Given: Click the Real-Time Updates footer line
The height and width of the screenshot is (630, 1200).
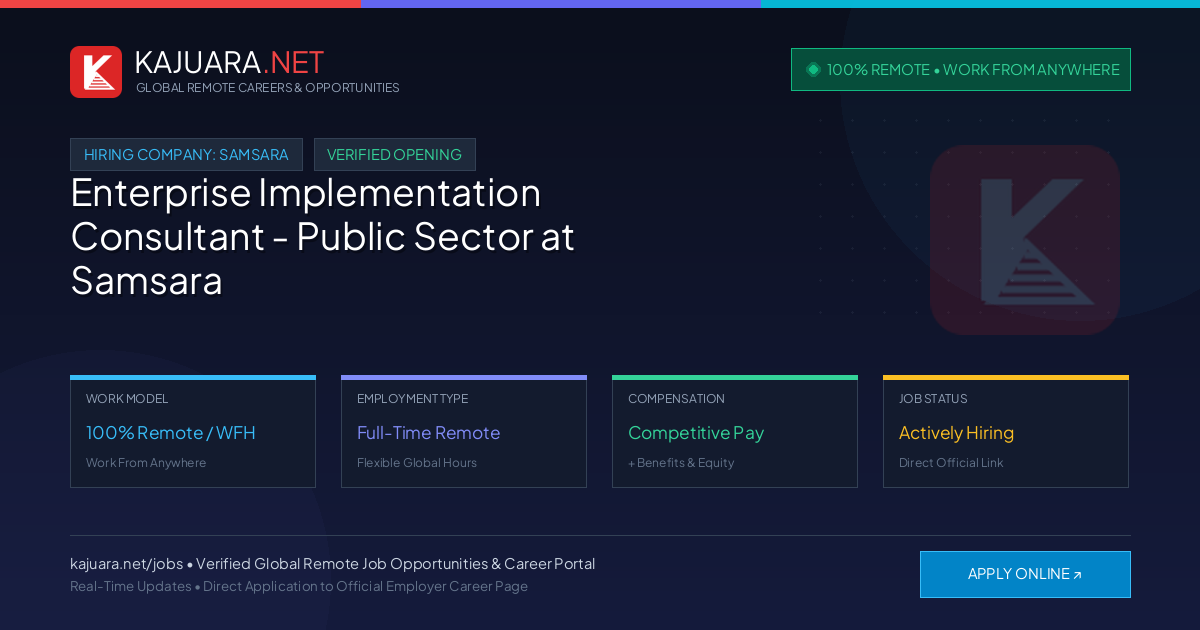Looking at the screenshot, I should [x=299, y=586].
